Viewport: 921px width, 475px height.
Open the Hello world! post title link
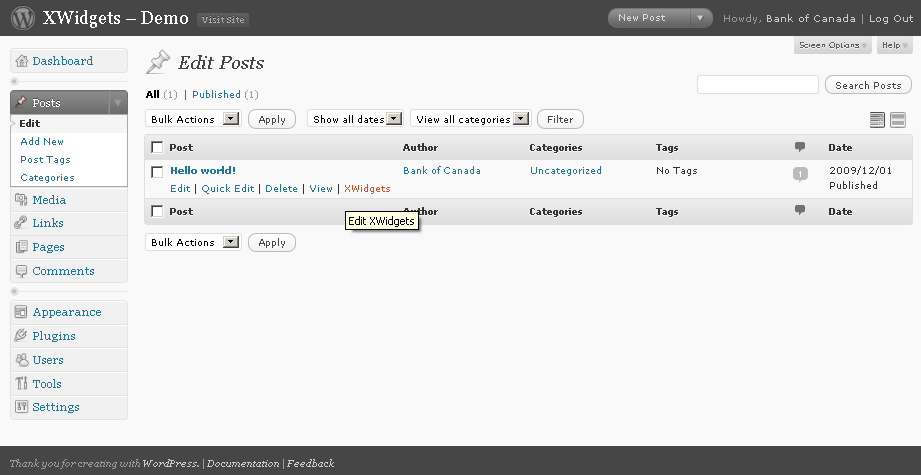[203, 171]
